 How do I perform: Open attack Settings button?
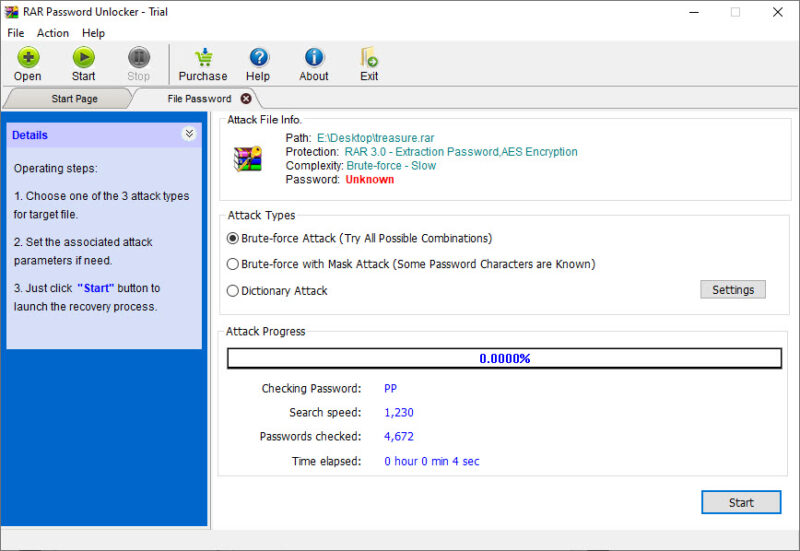click(x=733, y=289)
